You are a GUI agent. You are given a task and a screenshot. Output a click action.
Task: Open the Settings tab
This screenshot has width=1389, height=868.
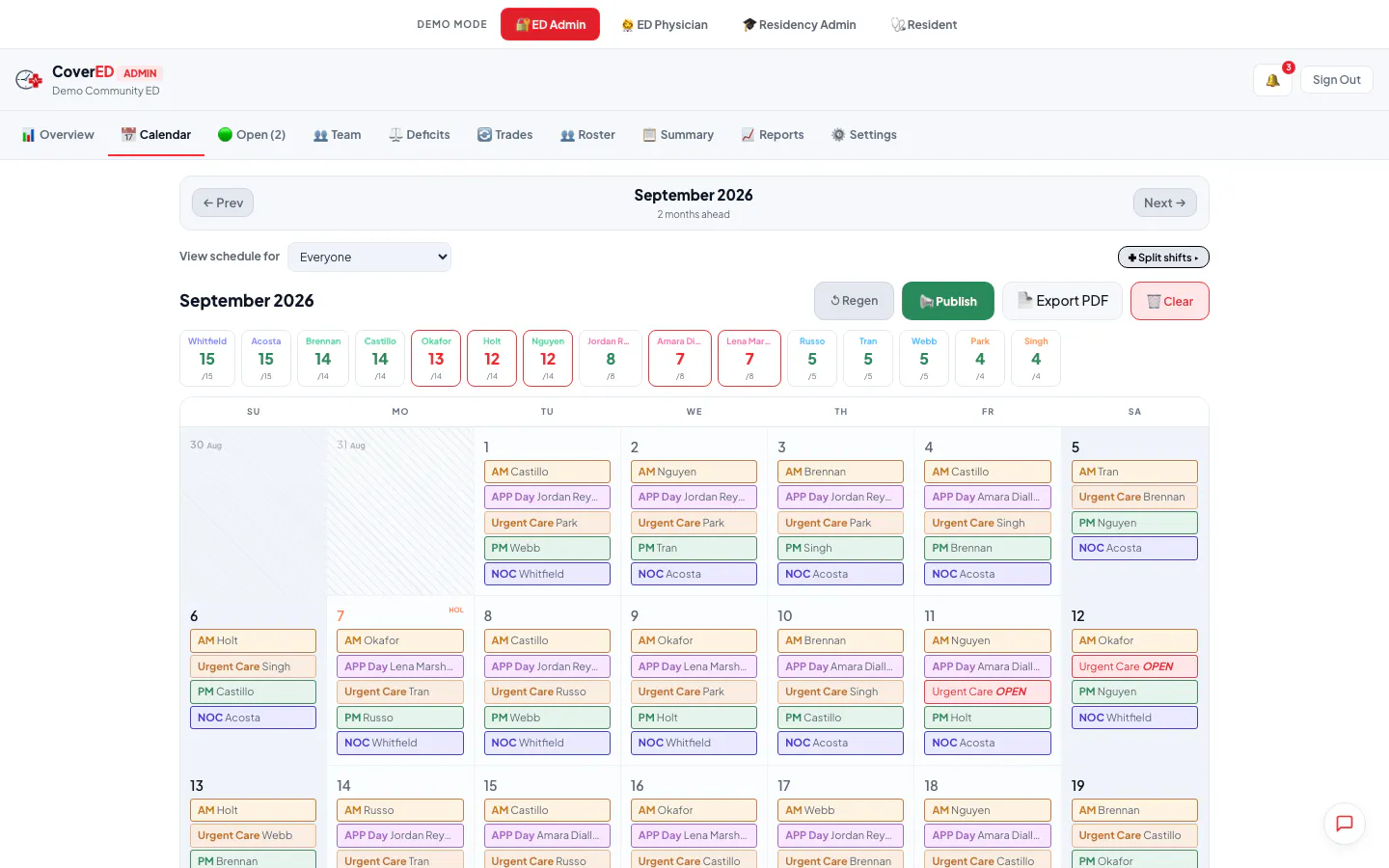[864, 135]
